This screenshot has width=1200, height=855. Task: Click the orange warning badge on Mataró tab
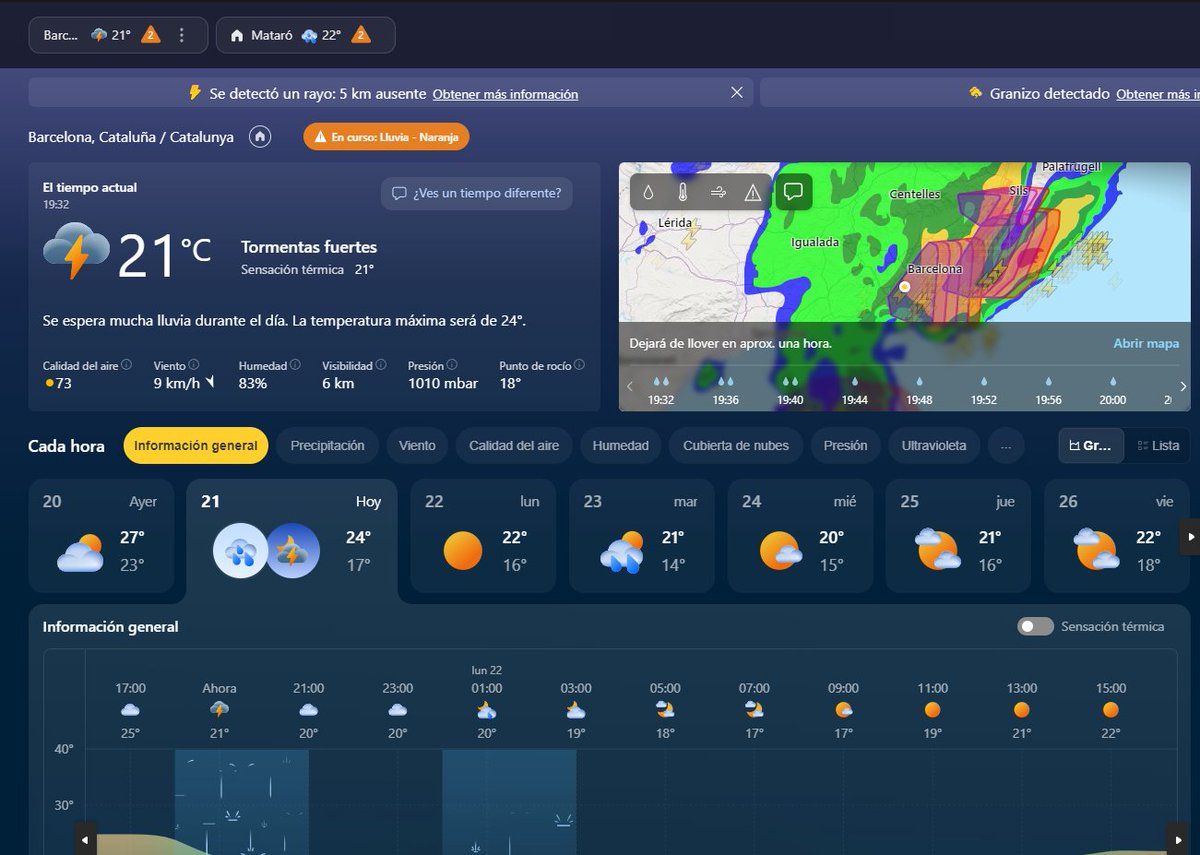(x=361, y=35)
